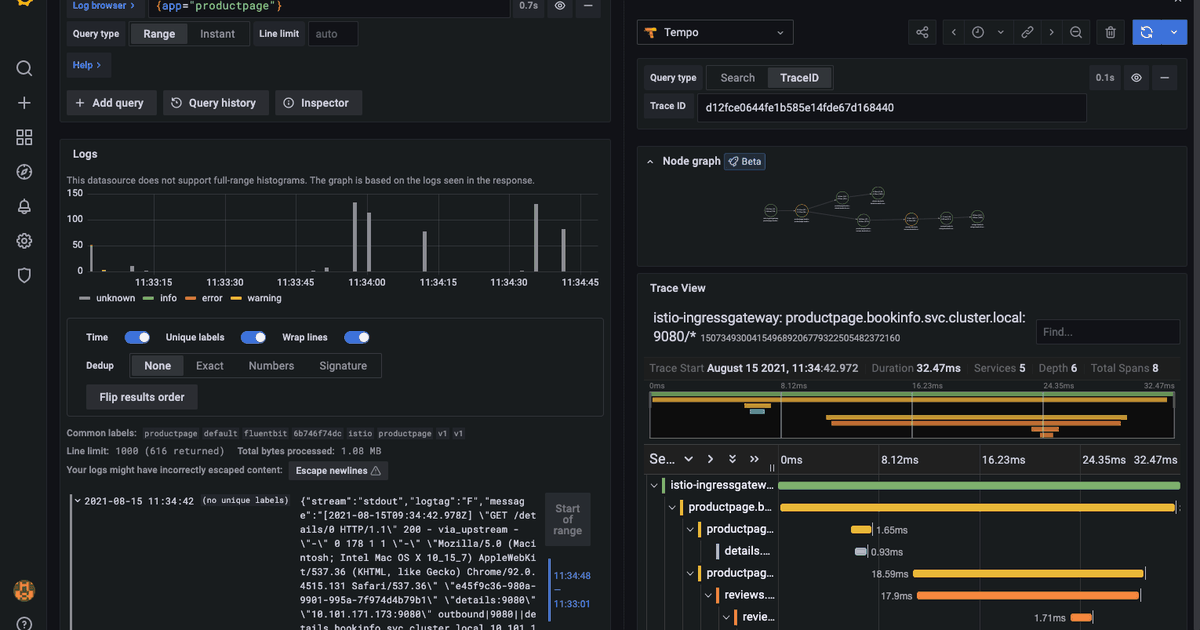Image resolution: width=1200 pixels, height=630 pixels.
Task: Select Numbers dedup option
Action: pos(272,366)
